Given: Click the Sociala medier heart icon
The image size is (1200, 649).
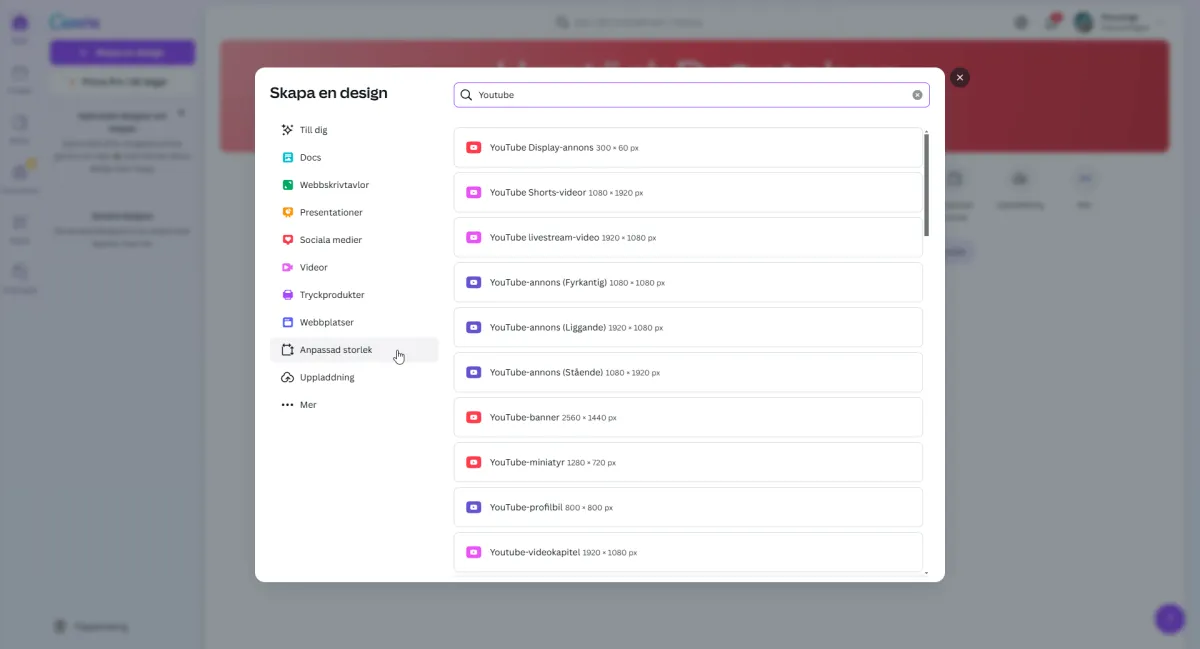Looking at the screenshot, I should coord(288,240).
